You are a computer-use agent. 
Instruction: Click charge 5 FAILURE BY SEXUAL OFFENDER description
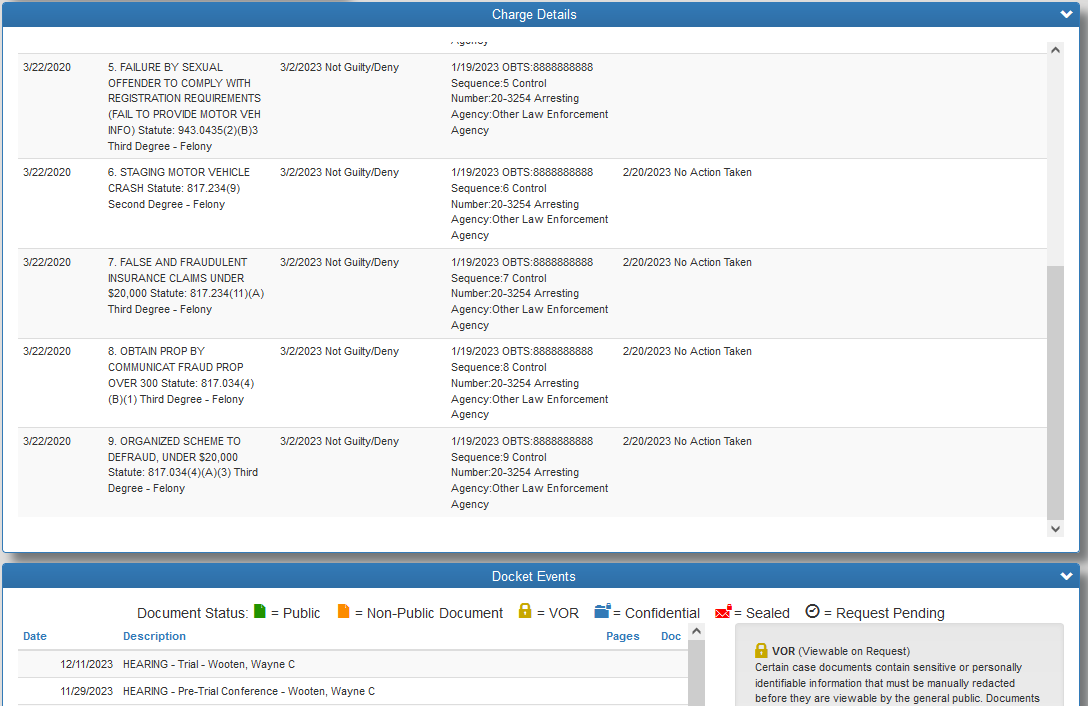pos(185,106)
